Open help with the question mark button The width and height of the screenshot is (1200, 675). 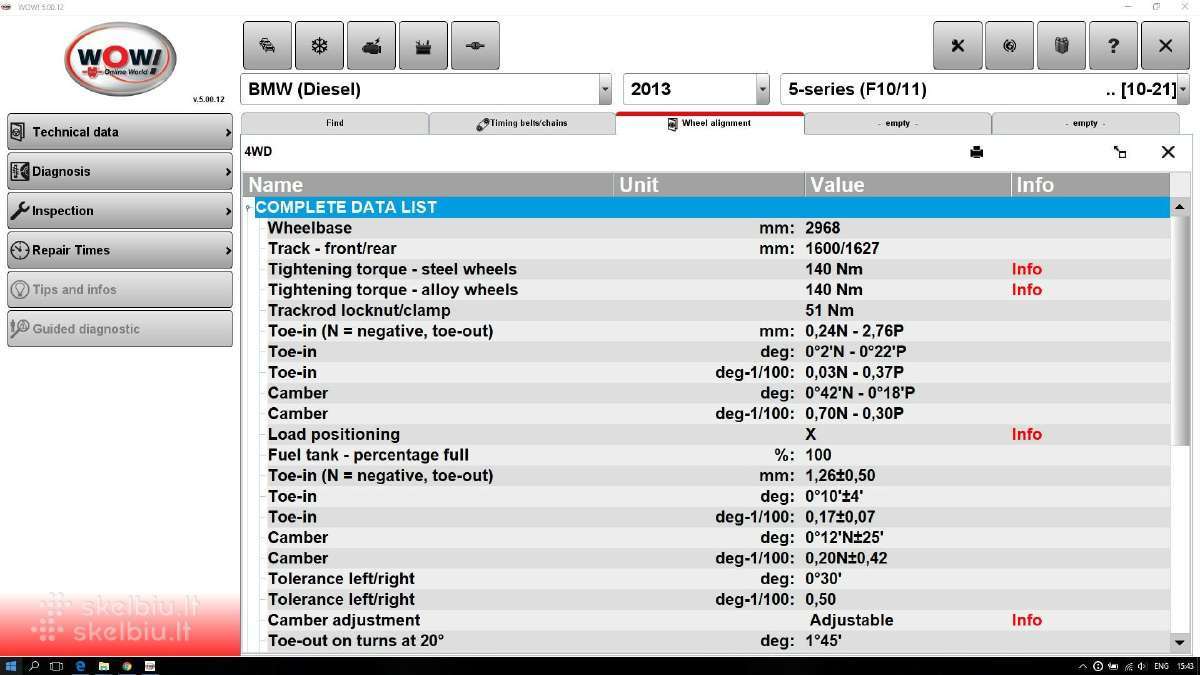click(1113, 46)
